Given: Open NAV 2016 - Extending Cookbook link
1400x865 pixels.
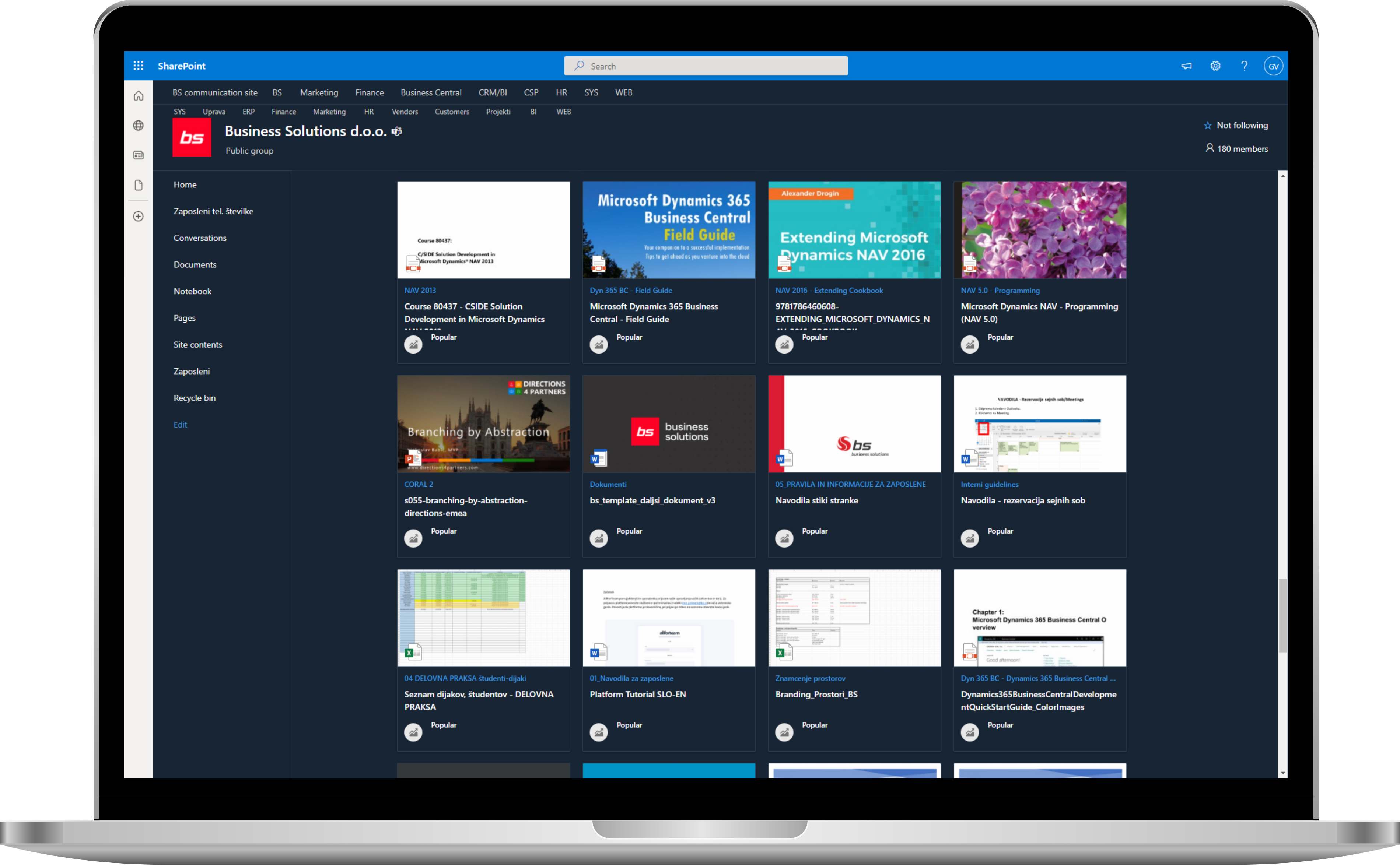Looking at the screenshot, I should pyautogui.click(x=829, y=291).
